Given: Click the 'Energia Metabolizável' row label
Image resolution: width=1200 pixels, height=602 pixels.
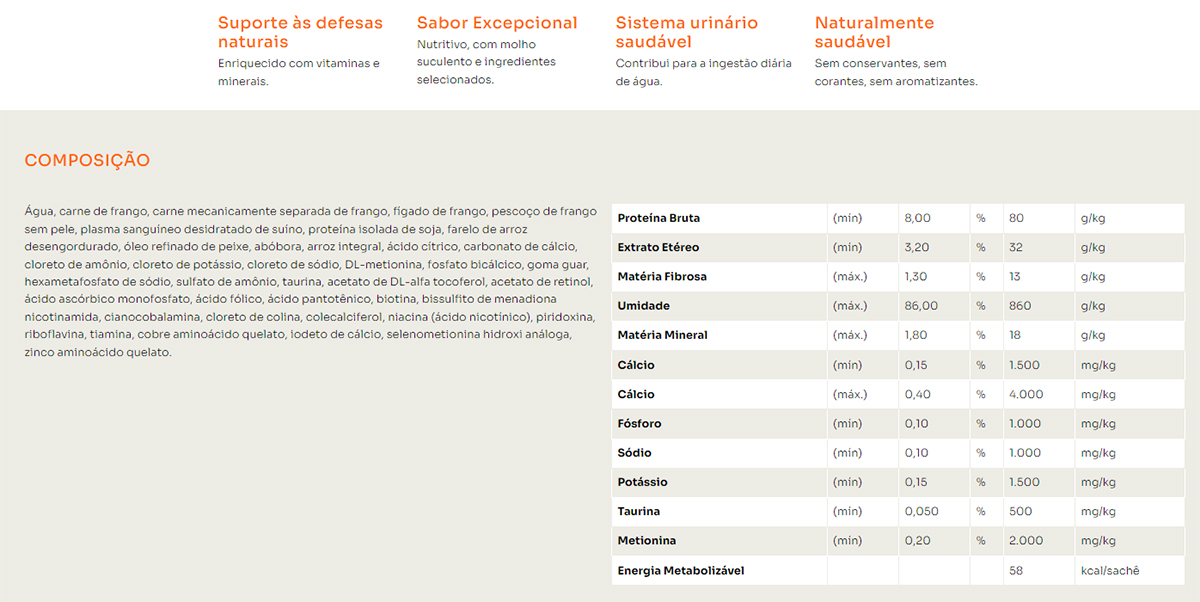Looking at the screenshot, I should tap(680, 571).
